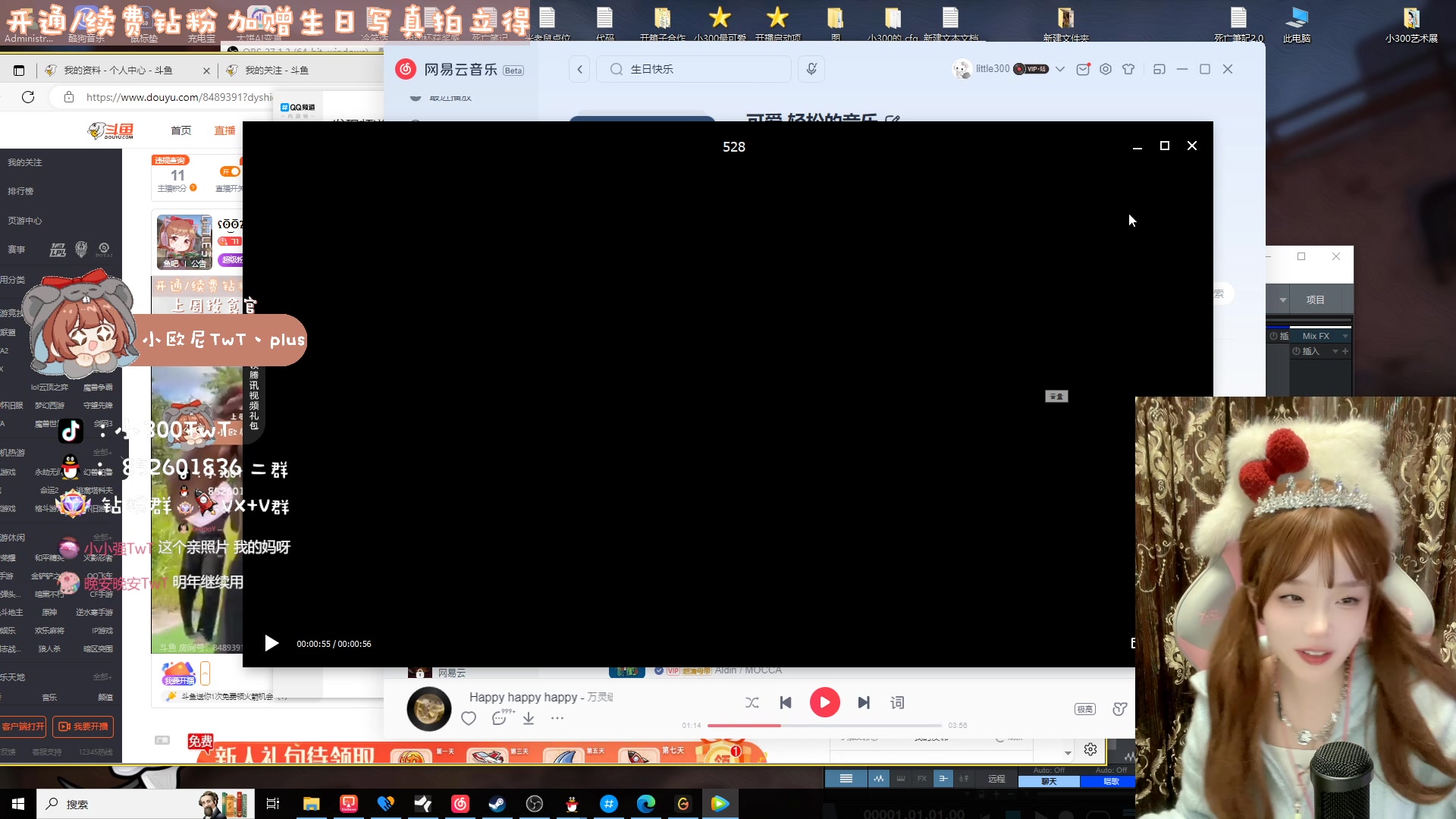Open OBS Studio from the taskbar
The height and width of the screenshot is (819, 1456).
coord(535,804)
